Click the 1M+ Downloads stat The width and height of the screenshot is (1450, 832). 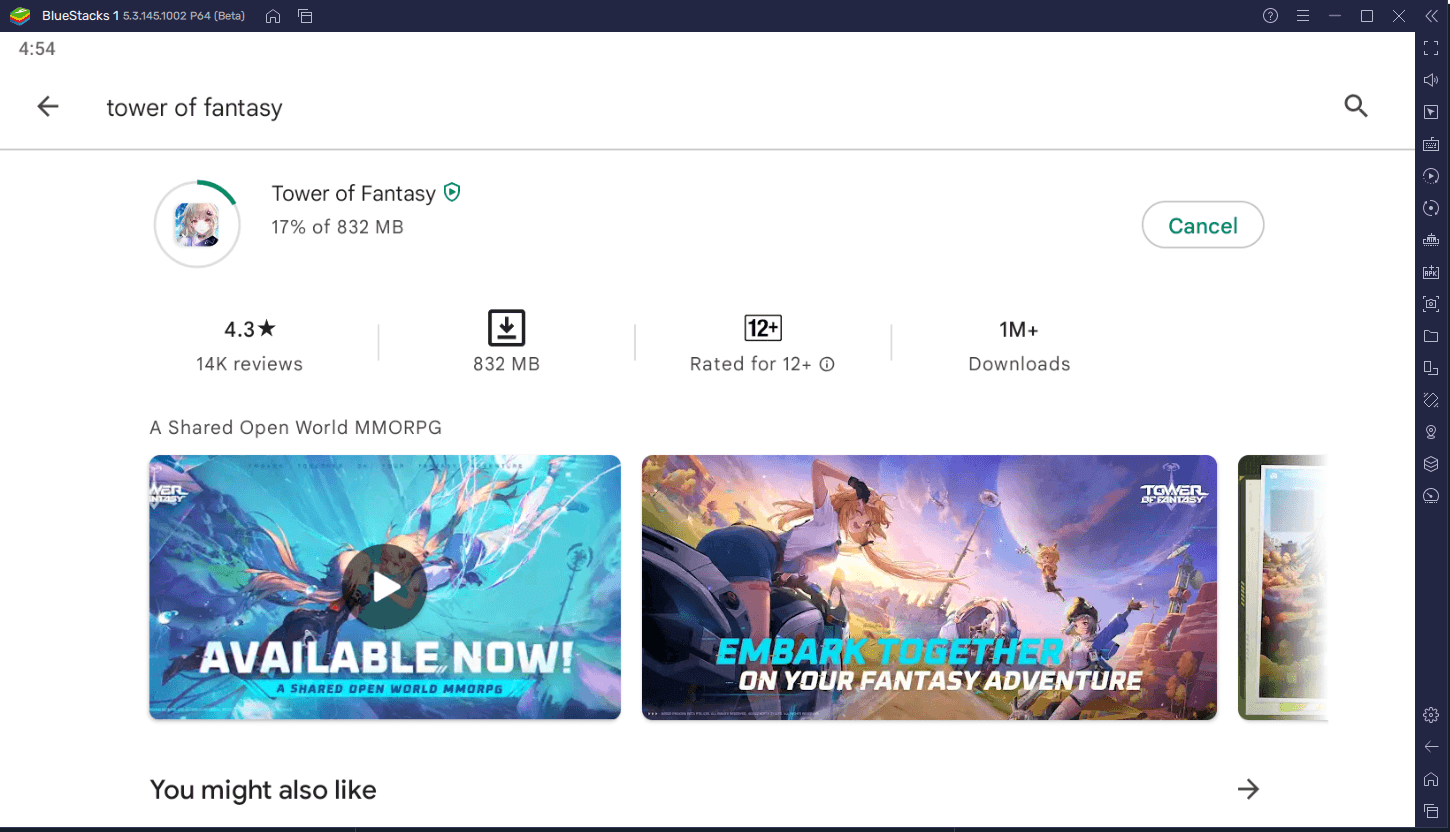click(x=1019, y=346)
